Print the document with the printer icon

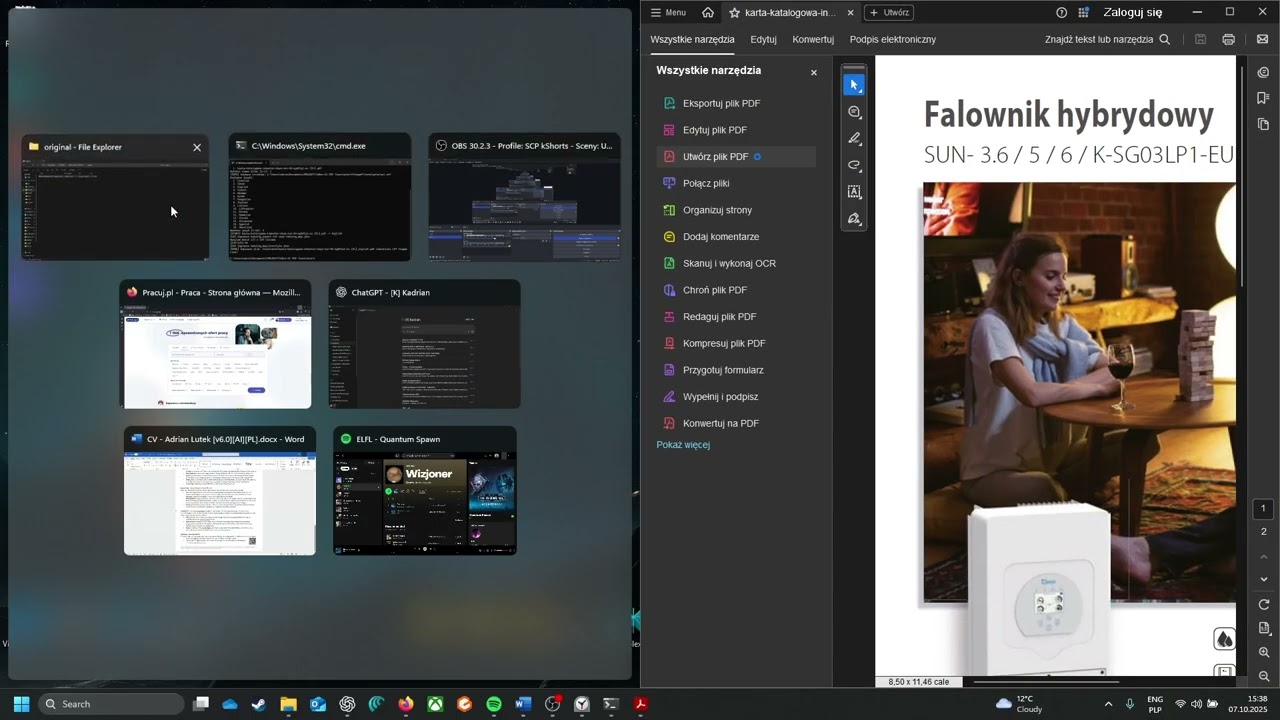1228,39
